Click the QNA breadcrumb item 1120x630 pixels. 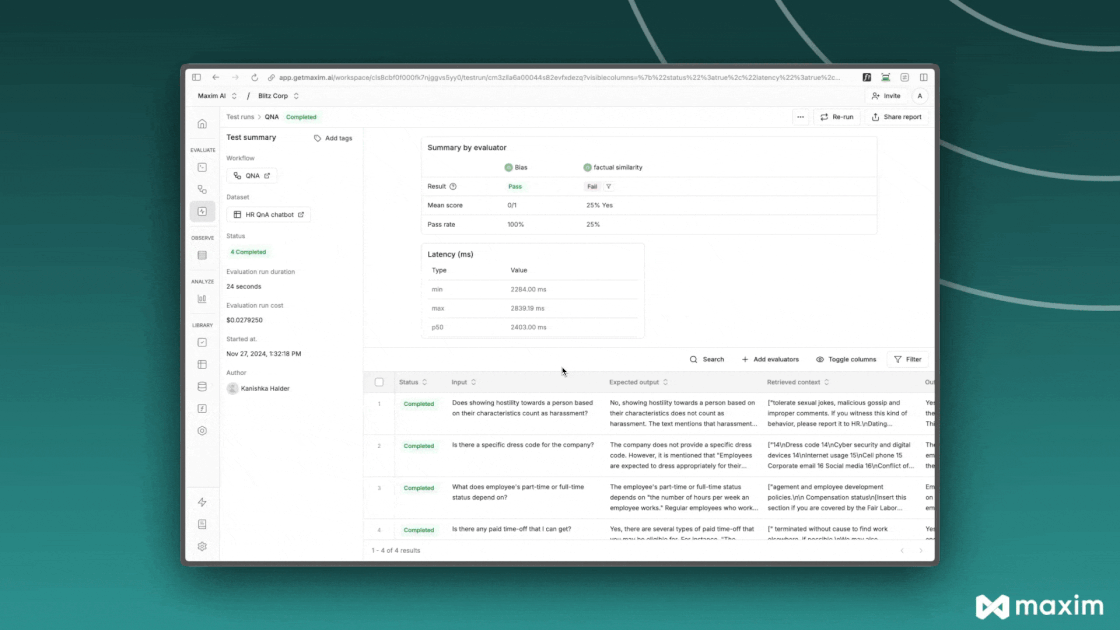pos(271,117)
